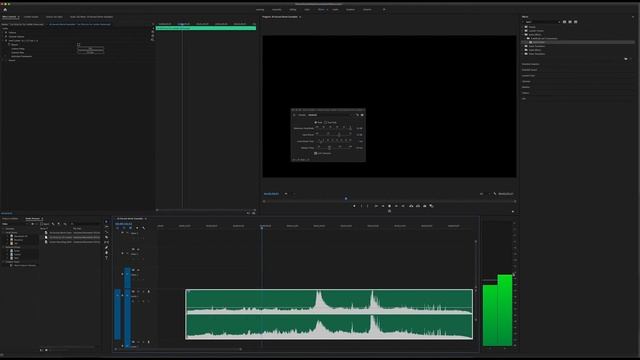Open the Program monitor Button Editor plus
This screenshot has height=360, width=640.
coord(513,211)
